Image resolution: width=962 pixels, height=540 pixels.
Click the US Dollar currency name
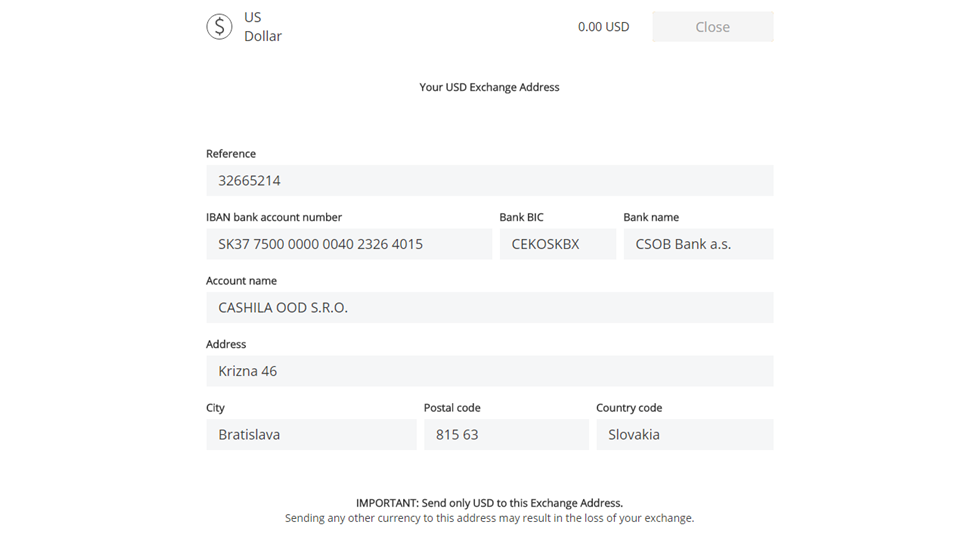pyautogui.click(x=263, y=27)
